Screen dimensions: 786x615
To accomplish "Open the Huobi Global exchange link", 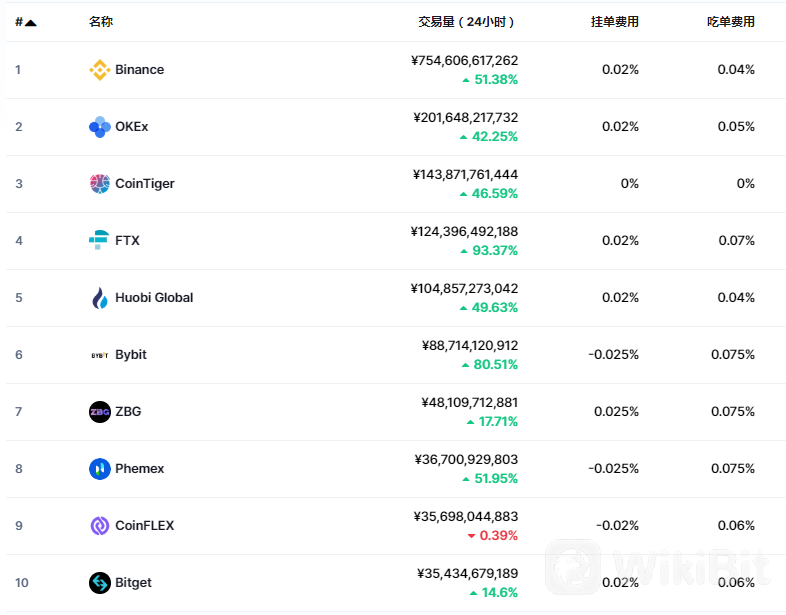I will (x=154, y=298).
